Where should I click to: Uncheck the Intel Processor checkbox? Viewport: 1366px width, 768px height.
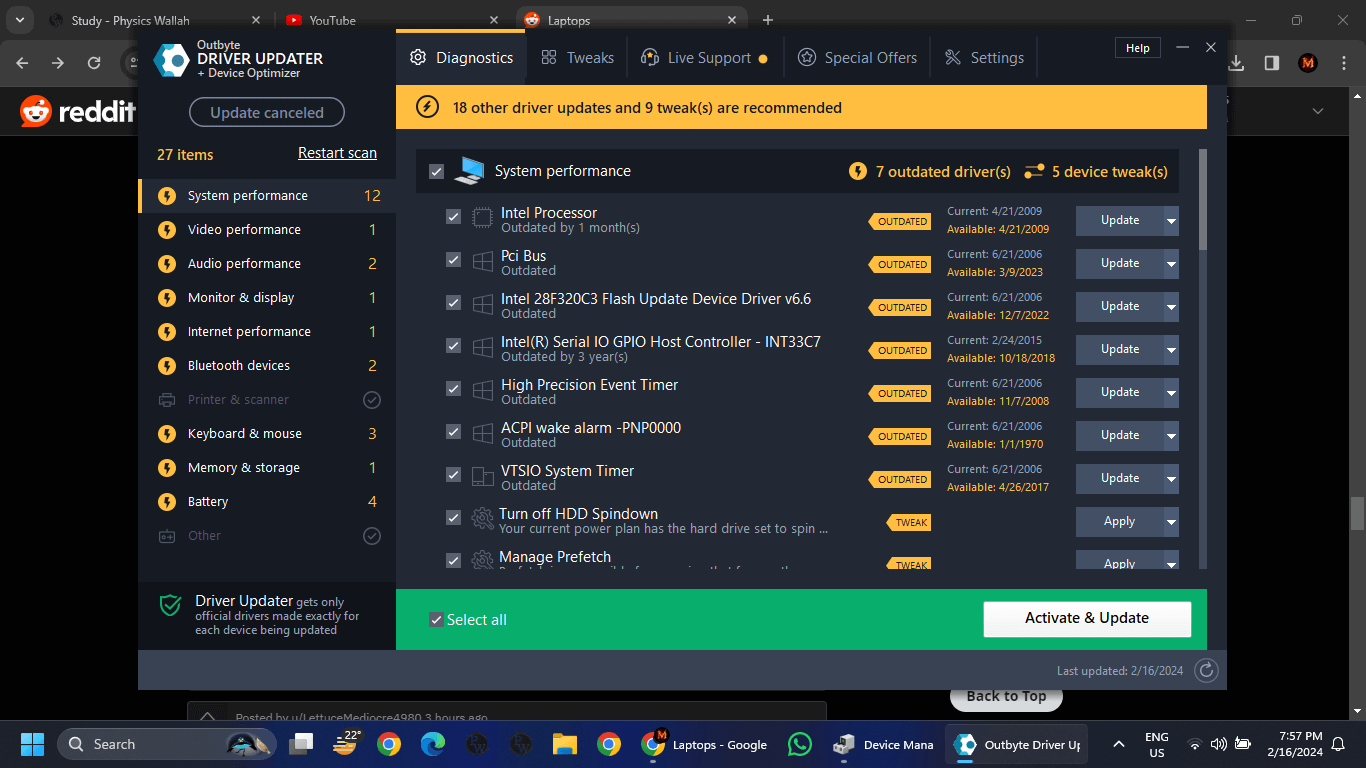pyautogui.click(x=453, y=217)
